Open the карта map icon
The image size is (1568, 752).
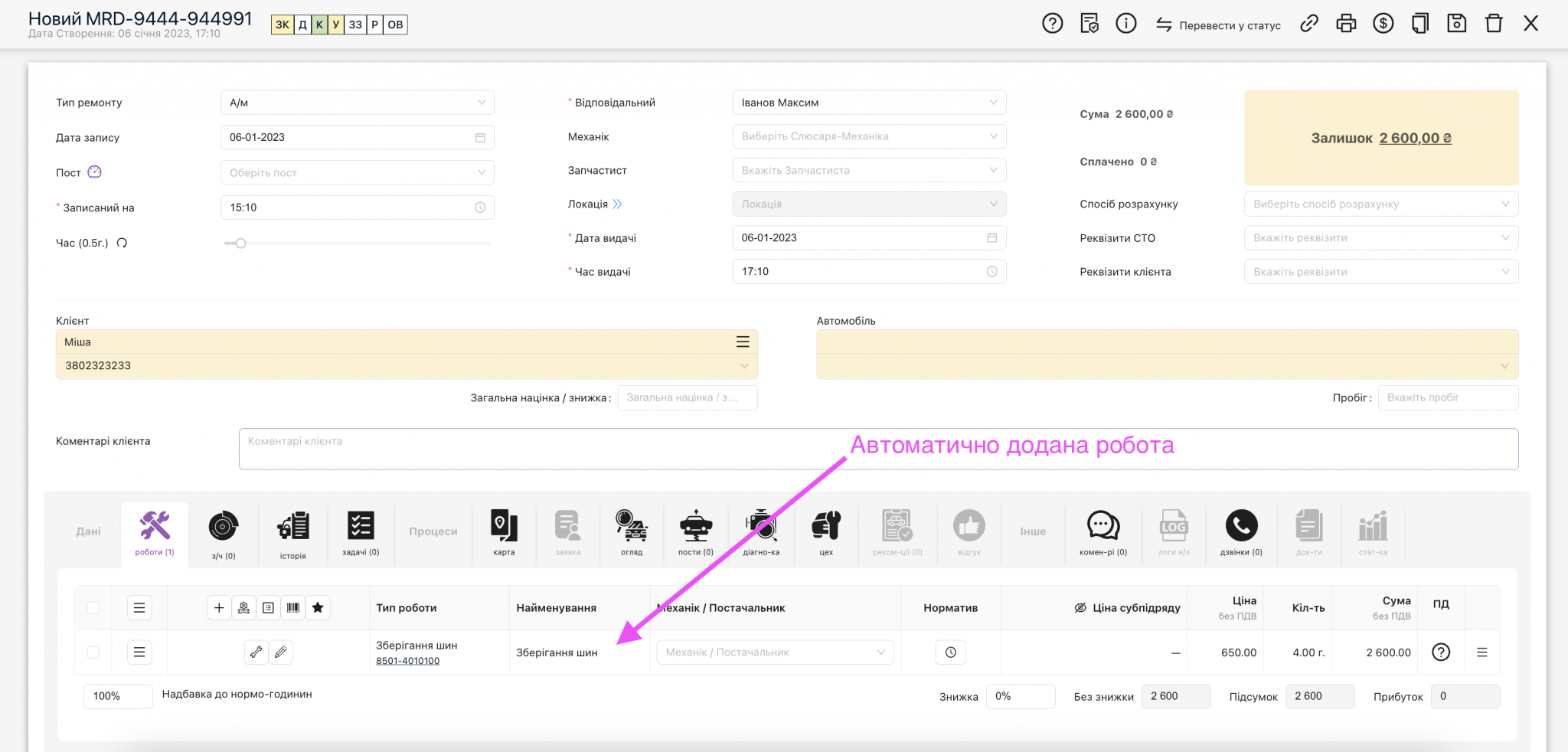pos(504,533)
